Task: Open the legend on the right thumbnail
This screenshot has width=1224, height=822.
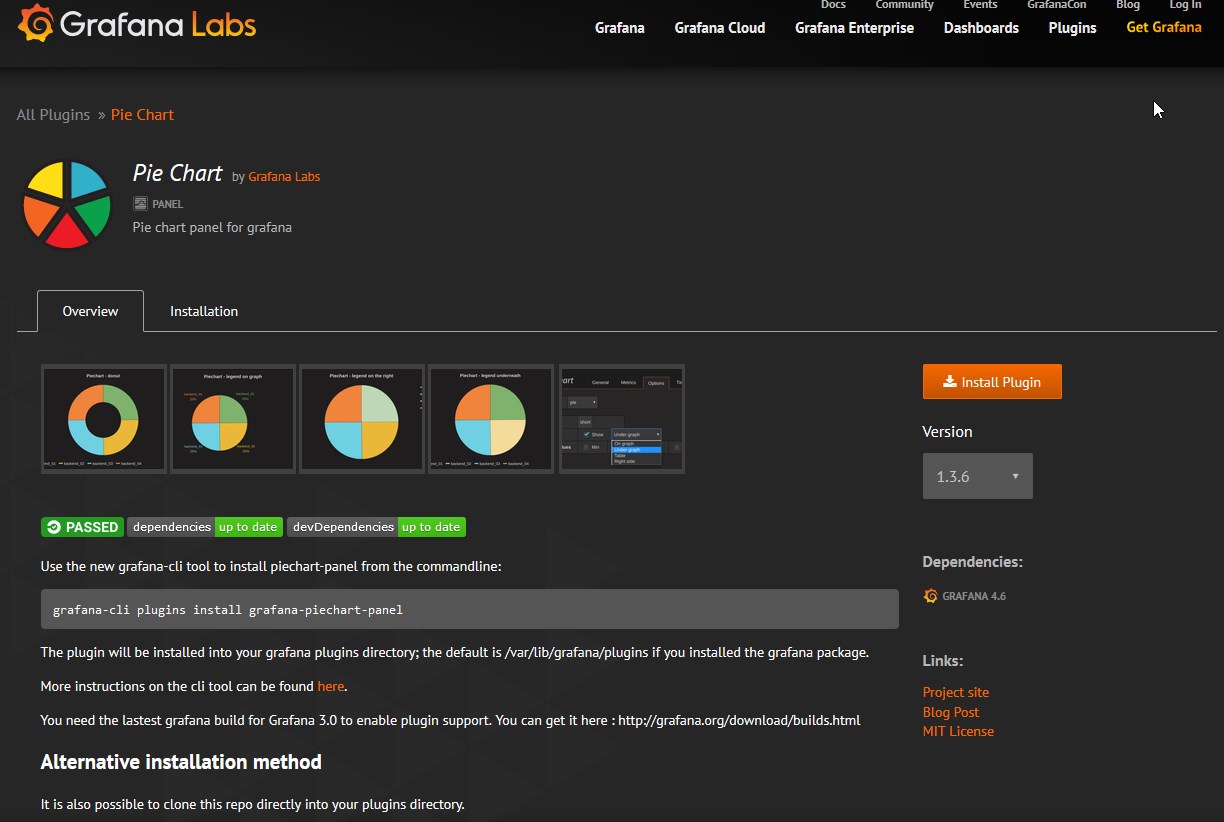Action: (362, 419)
